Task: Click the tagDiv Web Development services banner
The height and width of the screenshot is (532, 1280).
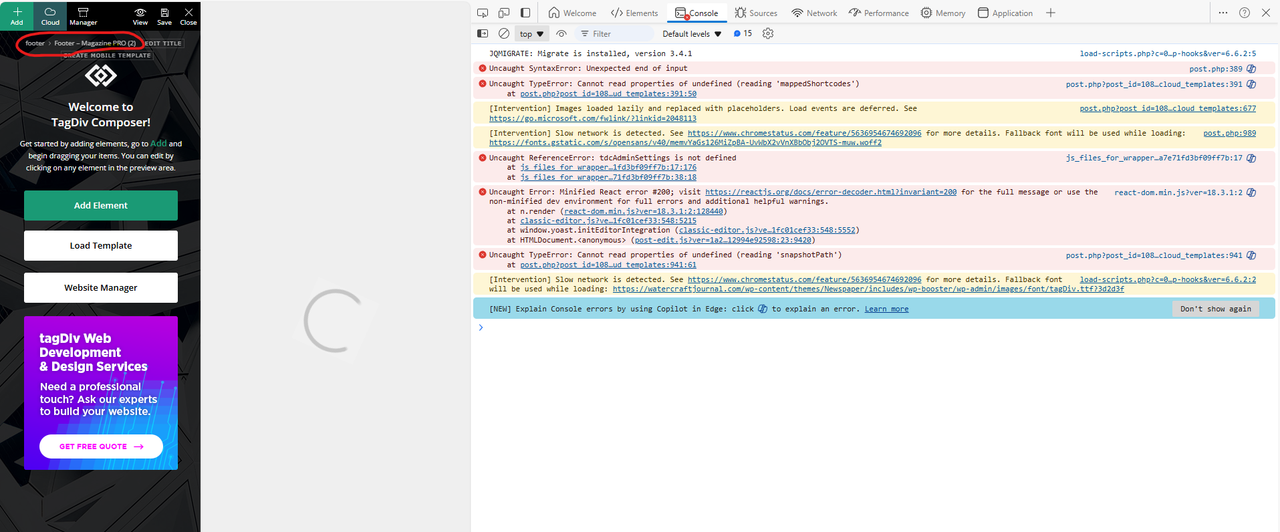Action: click(101, 392)
